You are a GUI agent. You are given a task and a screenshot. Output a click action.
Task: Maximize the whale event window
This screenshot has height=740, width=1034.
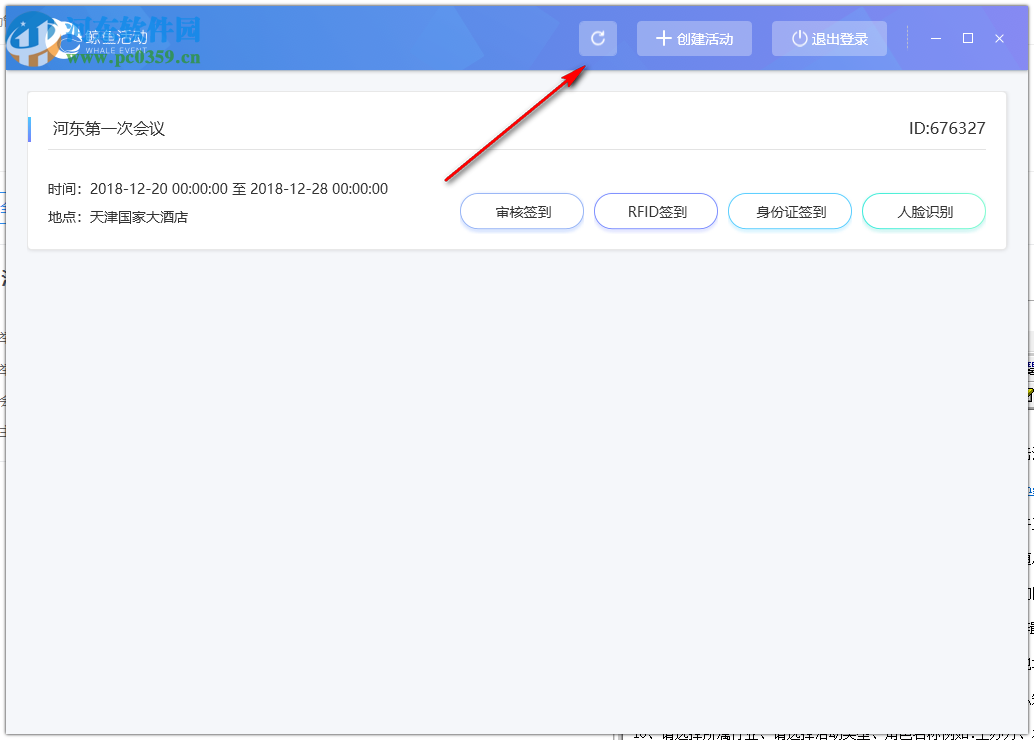point(967,38)
